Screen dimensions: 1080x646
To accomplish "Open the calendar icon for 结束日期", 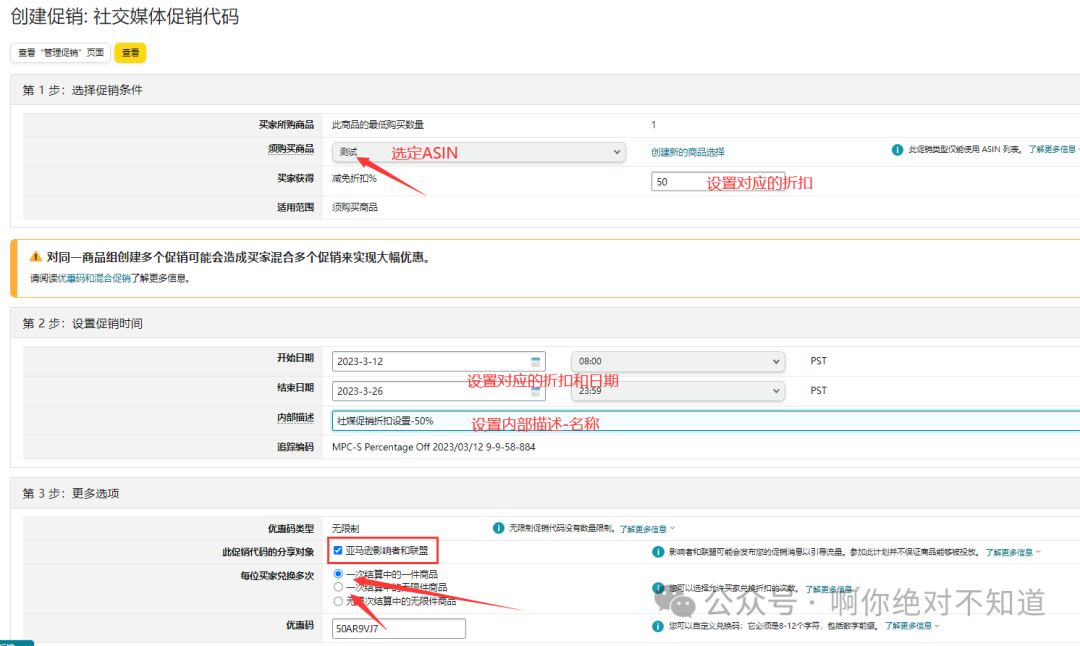I will 536,391.
